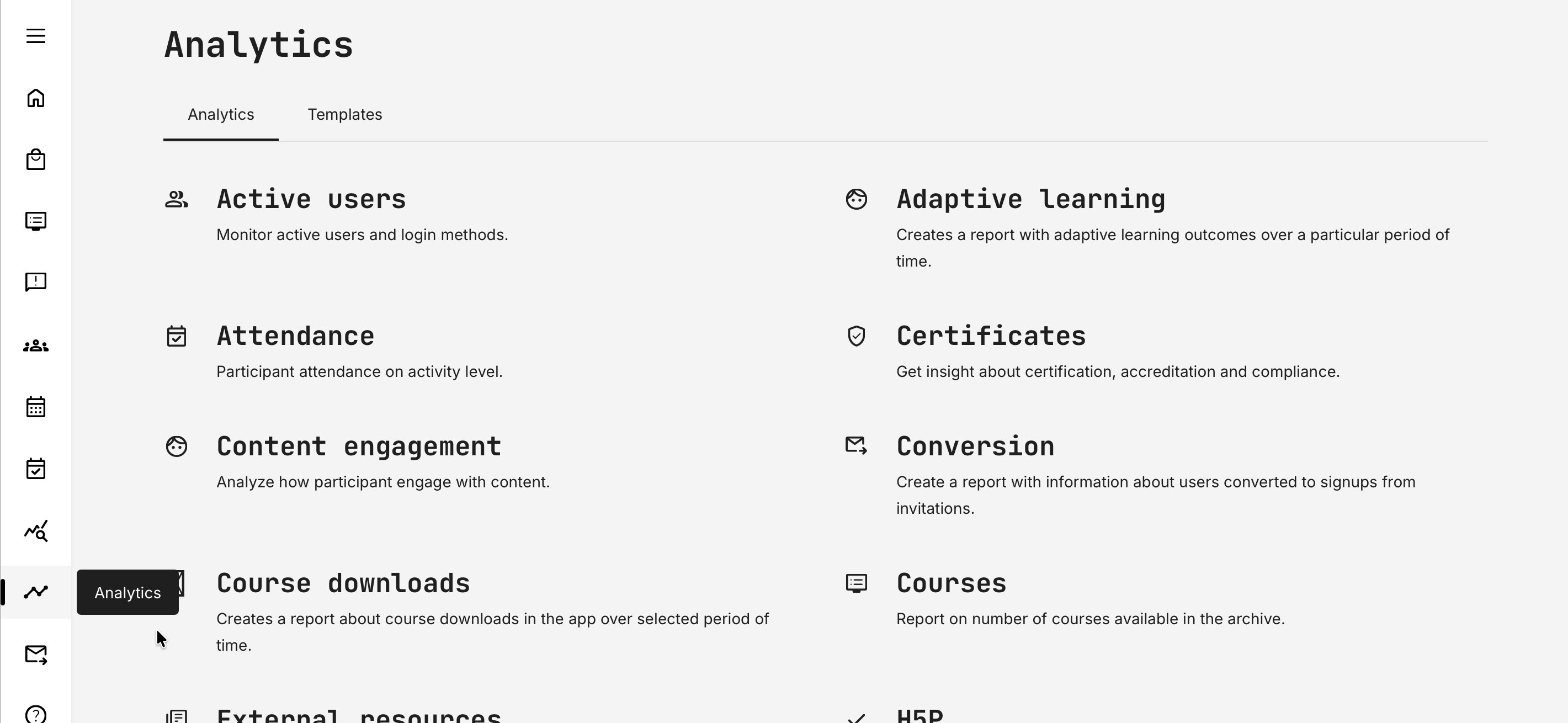The image size is (1568, 723).
Task: Open the training screen icon in sidebar
Action: (36, 221)
